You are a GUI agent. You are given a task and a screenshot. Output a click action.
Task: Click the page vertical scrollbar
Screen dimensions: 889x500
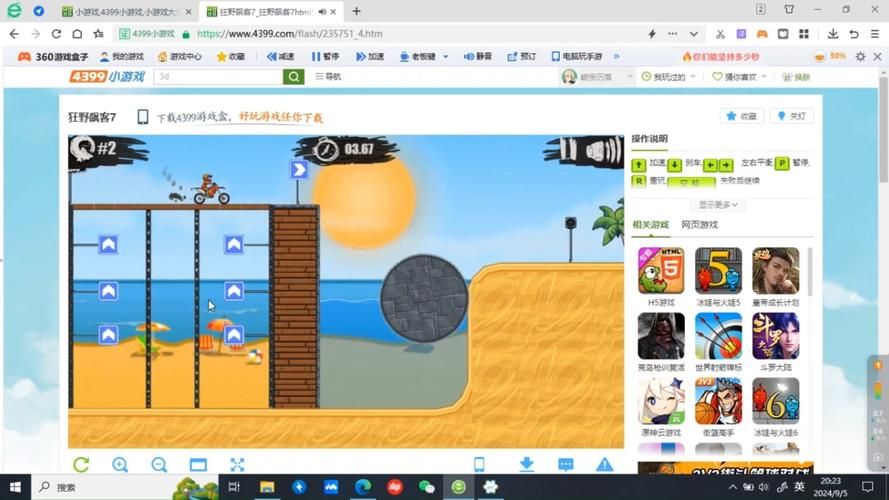883,130
